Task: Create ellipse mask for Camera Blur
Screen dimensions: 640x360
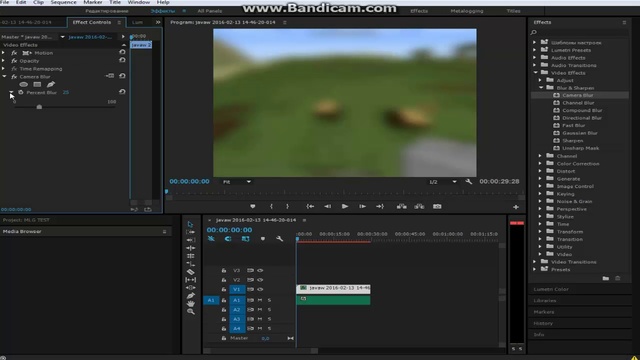Action: point(24,84)
